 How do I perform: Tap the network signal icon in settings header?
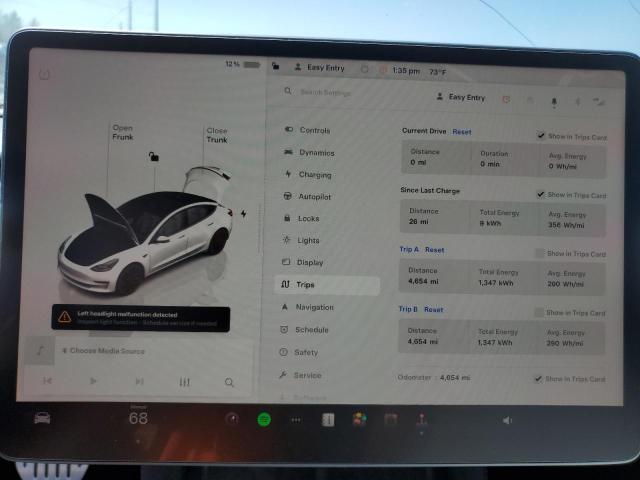[x=599, y=102]
